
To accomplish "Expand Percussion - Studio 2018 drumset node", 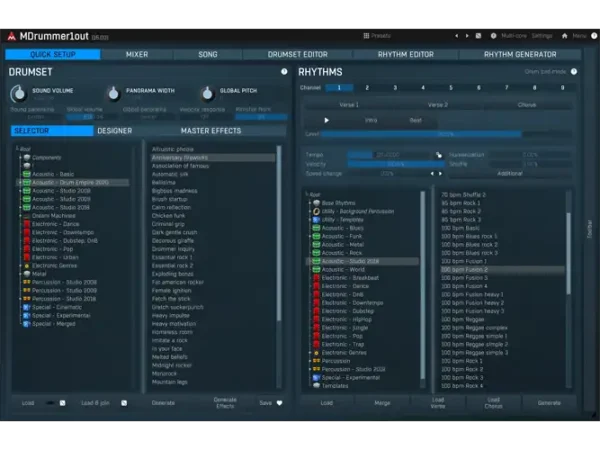I will 20,299.
